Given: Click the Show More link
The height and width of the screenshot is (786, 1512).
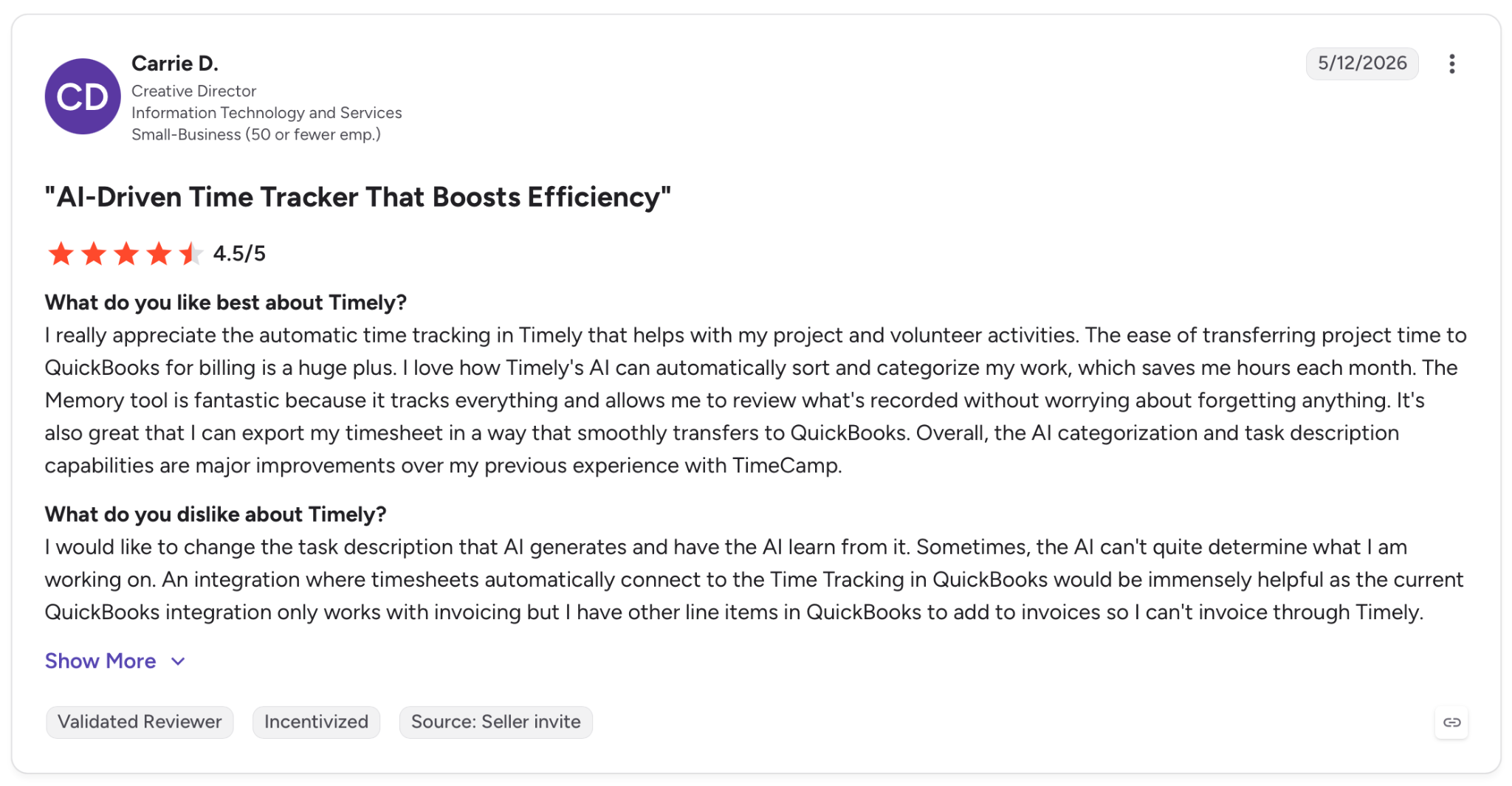Looking at the screenshot, I should pyautogui.click(x=100, y=661).
